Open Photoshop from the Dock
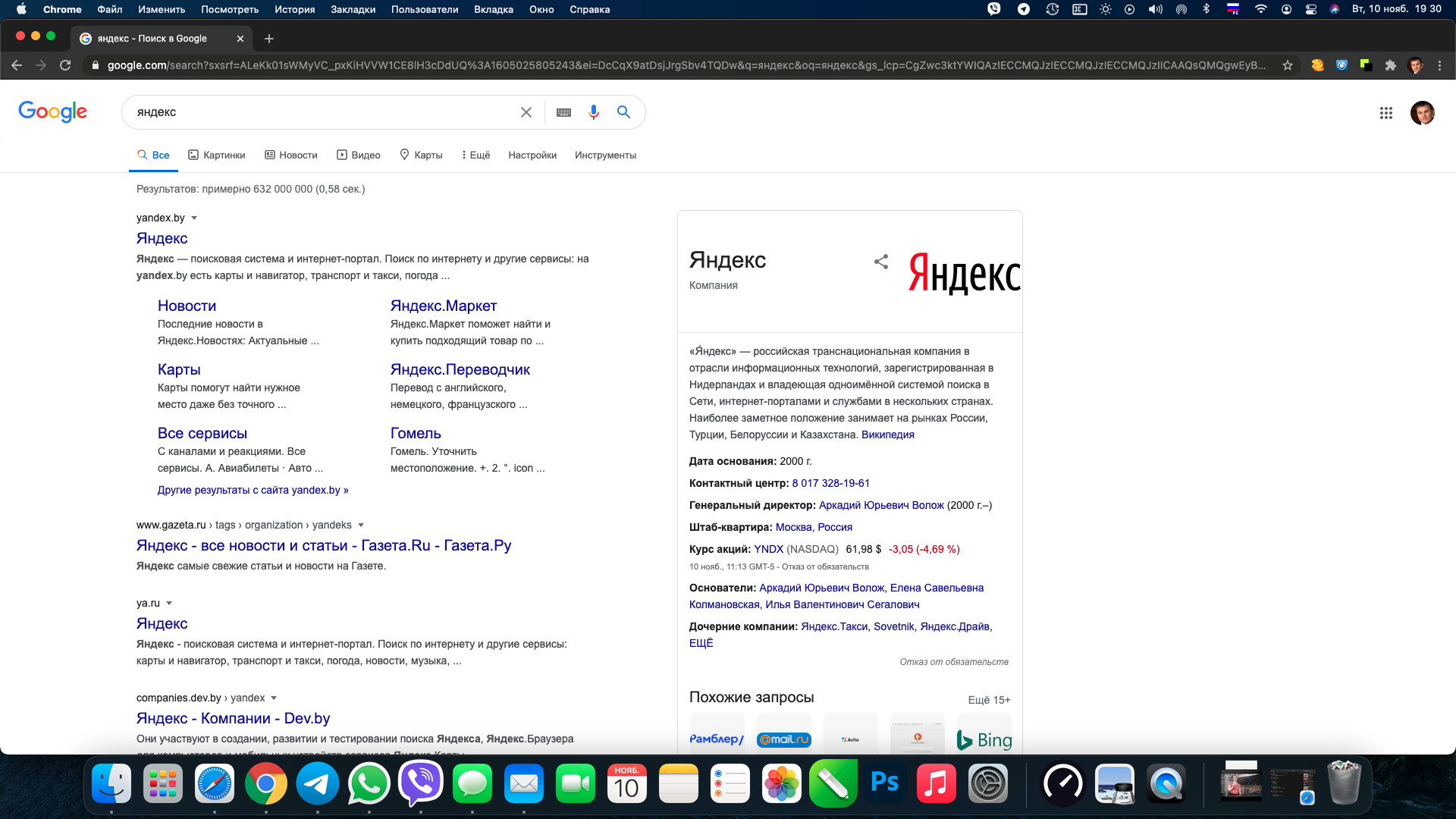The width and height of the screenshot is (1456, 819). point(884,783)
